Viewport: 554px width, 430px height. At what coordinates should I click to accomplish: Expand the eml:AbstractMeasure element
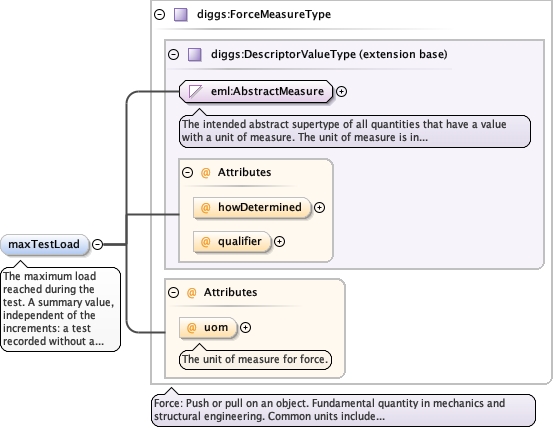341,92
